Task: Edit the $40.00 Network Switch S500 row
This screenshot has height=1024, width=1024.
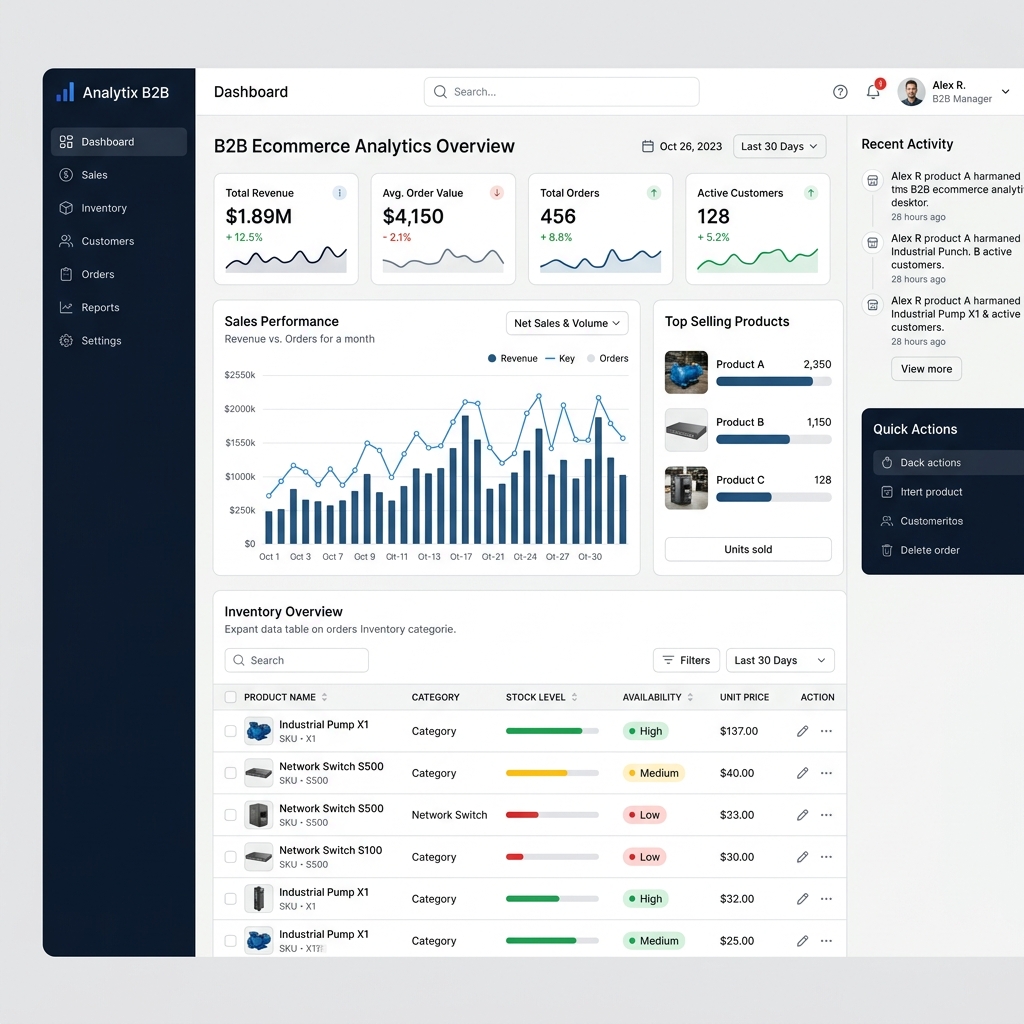Action: click(803, 773)
